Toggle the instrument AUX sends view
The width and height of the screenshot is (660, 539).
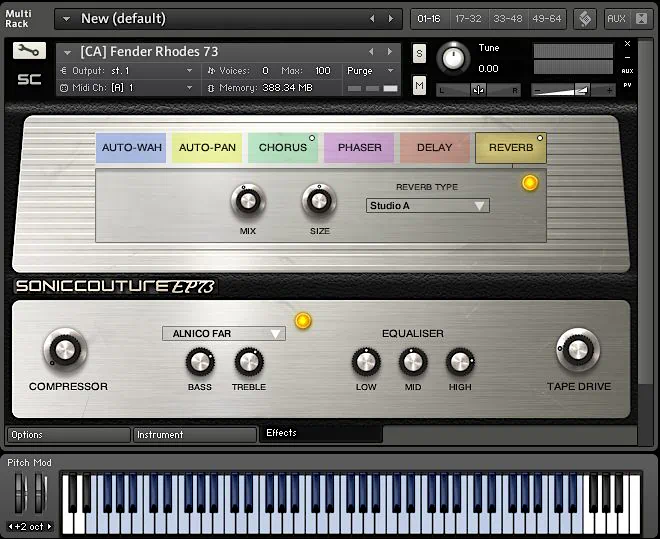coord(627,71)
